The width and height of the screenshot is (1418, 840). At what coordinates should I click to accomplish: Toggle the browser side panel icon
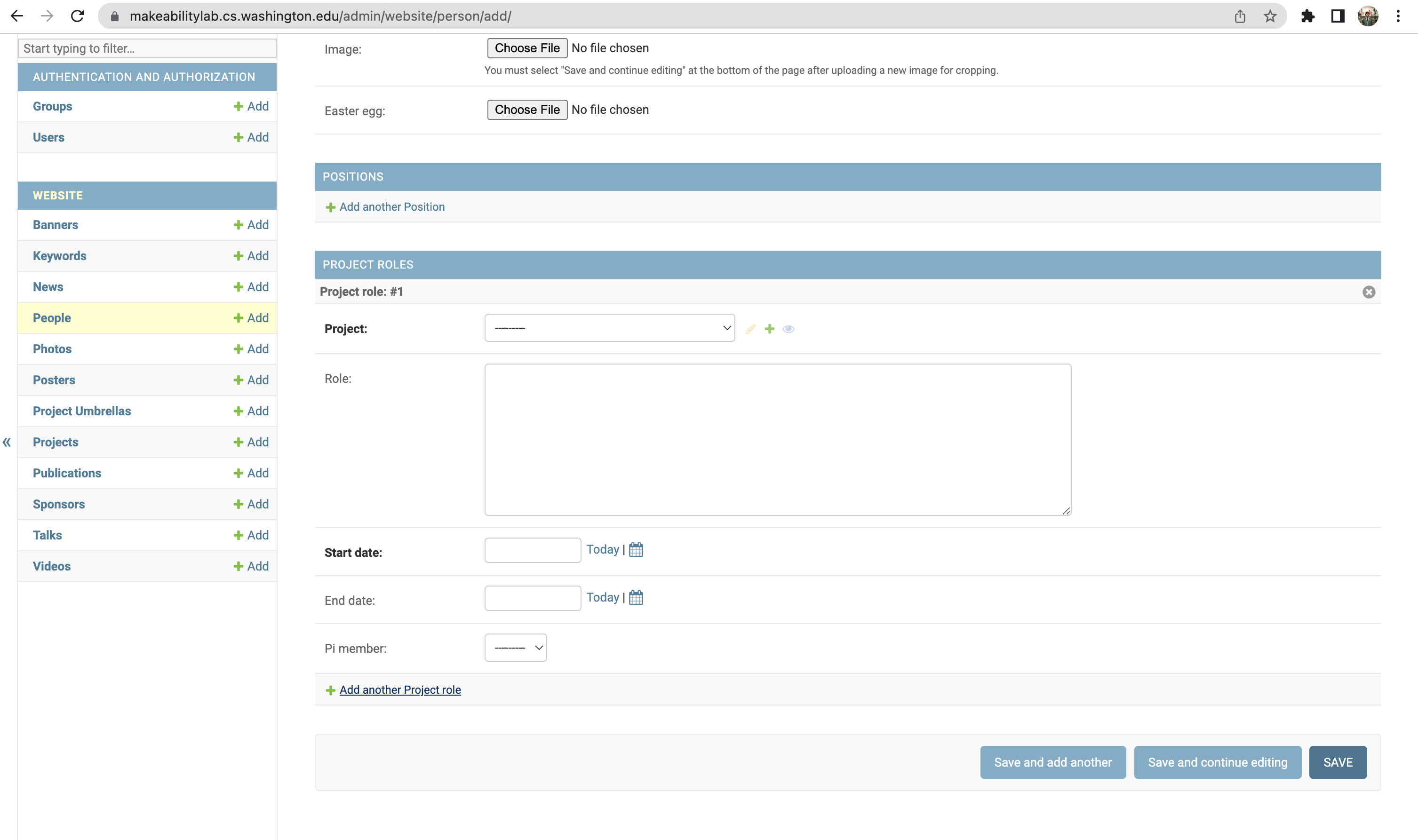(x=1337, y=15)
